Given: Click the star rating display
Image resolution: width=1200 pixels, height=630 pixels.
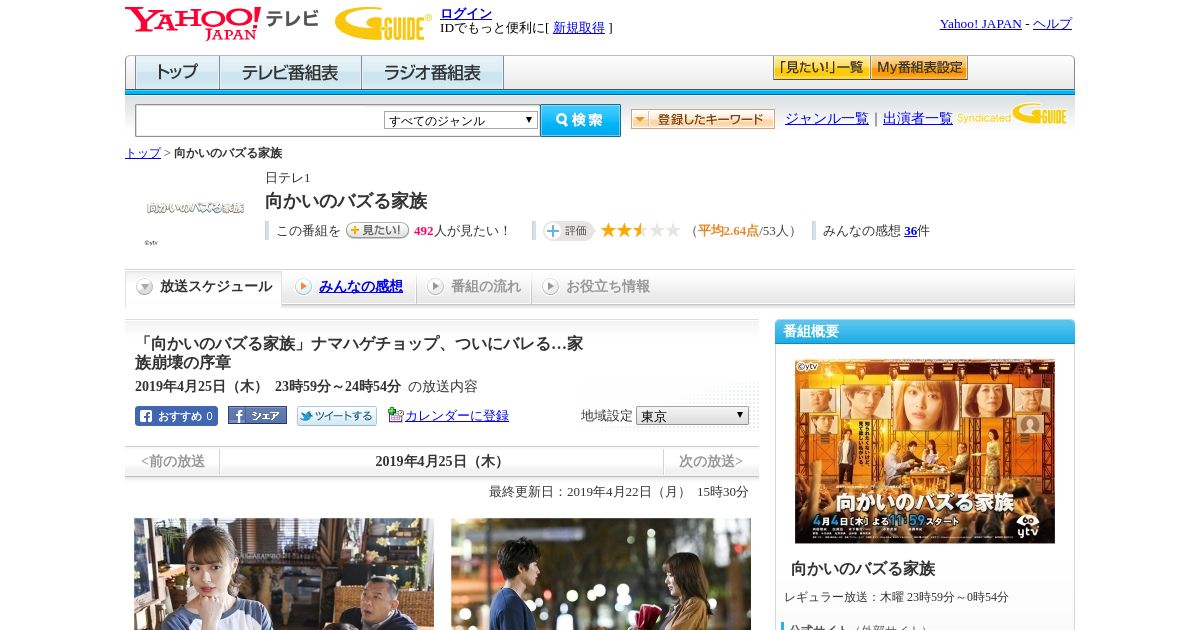Looking at the screenshot, I should pos(640,230).
